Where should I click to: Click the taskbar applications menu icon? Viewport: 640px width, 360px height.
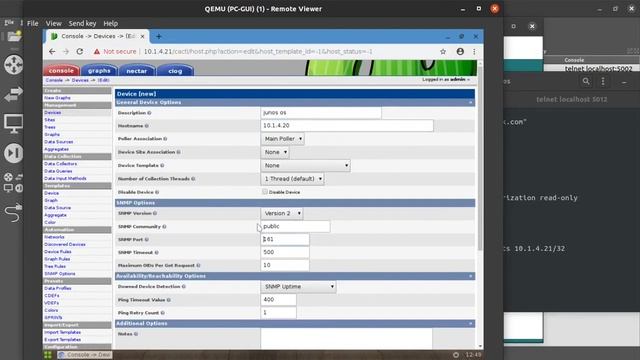48,355
